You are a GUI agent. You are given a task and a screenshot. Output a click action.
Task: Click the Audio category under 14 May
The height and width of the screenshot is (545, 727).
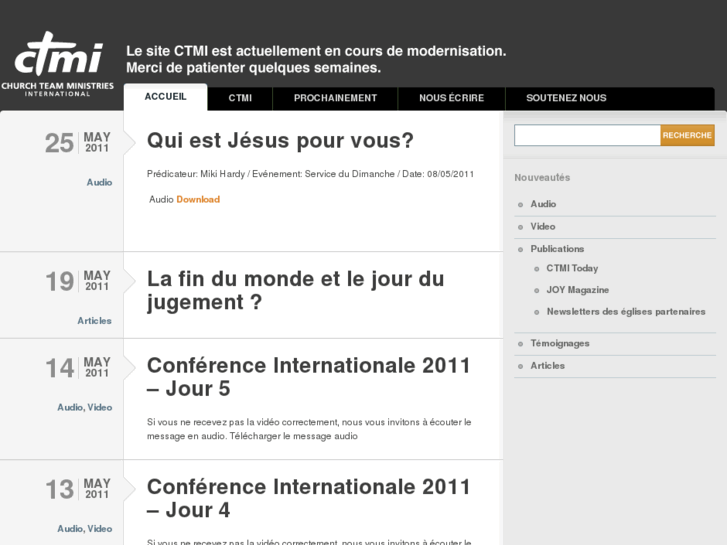(x=70, y=407)
